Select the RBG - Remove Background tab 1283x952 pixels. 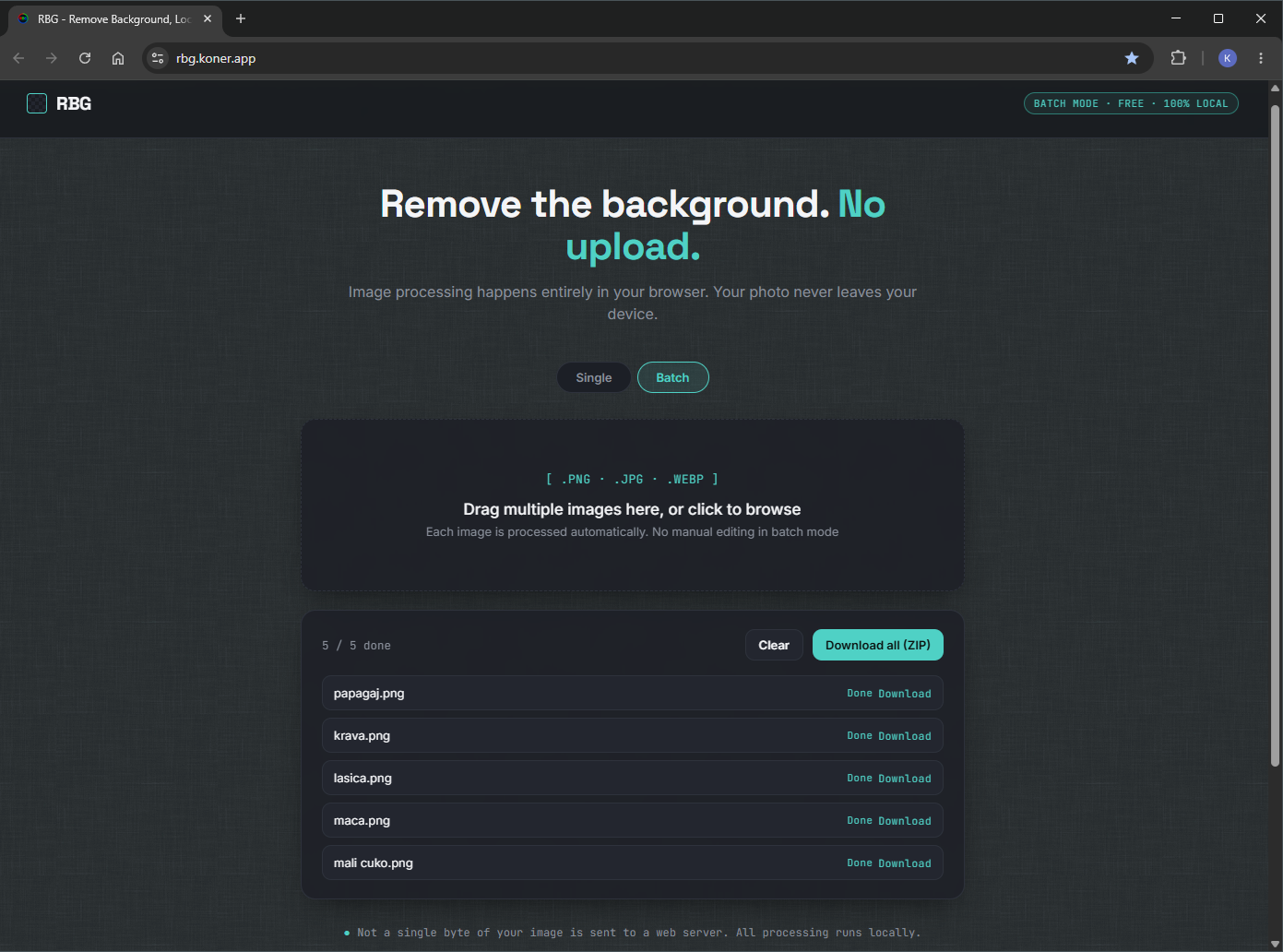[115, 18]
